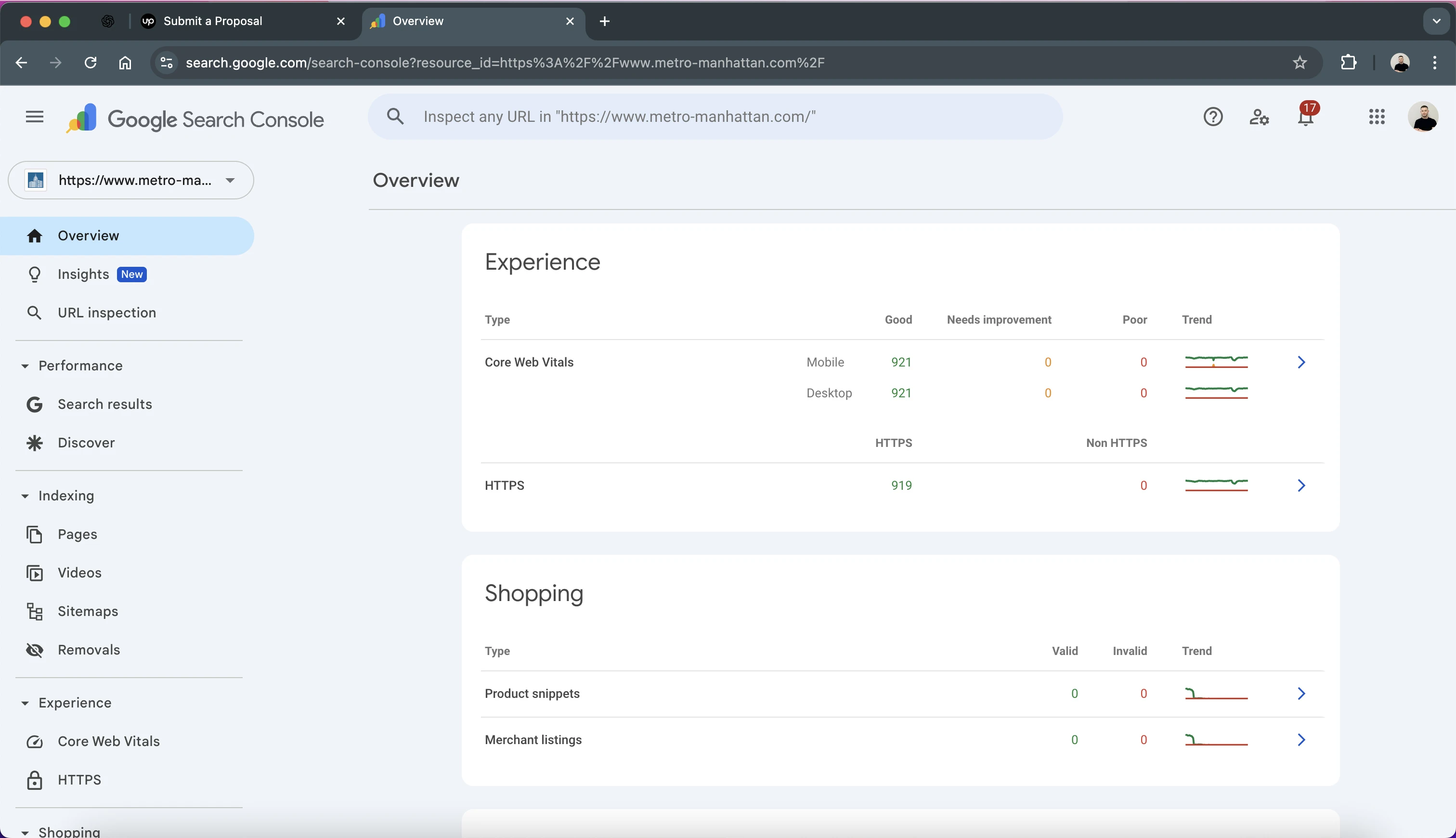This screenshot has width=1456, height=838.
Task: Click the Experience card heading
Action: 542,262
